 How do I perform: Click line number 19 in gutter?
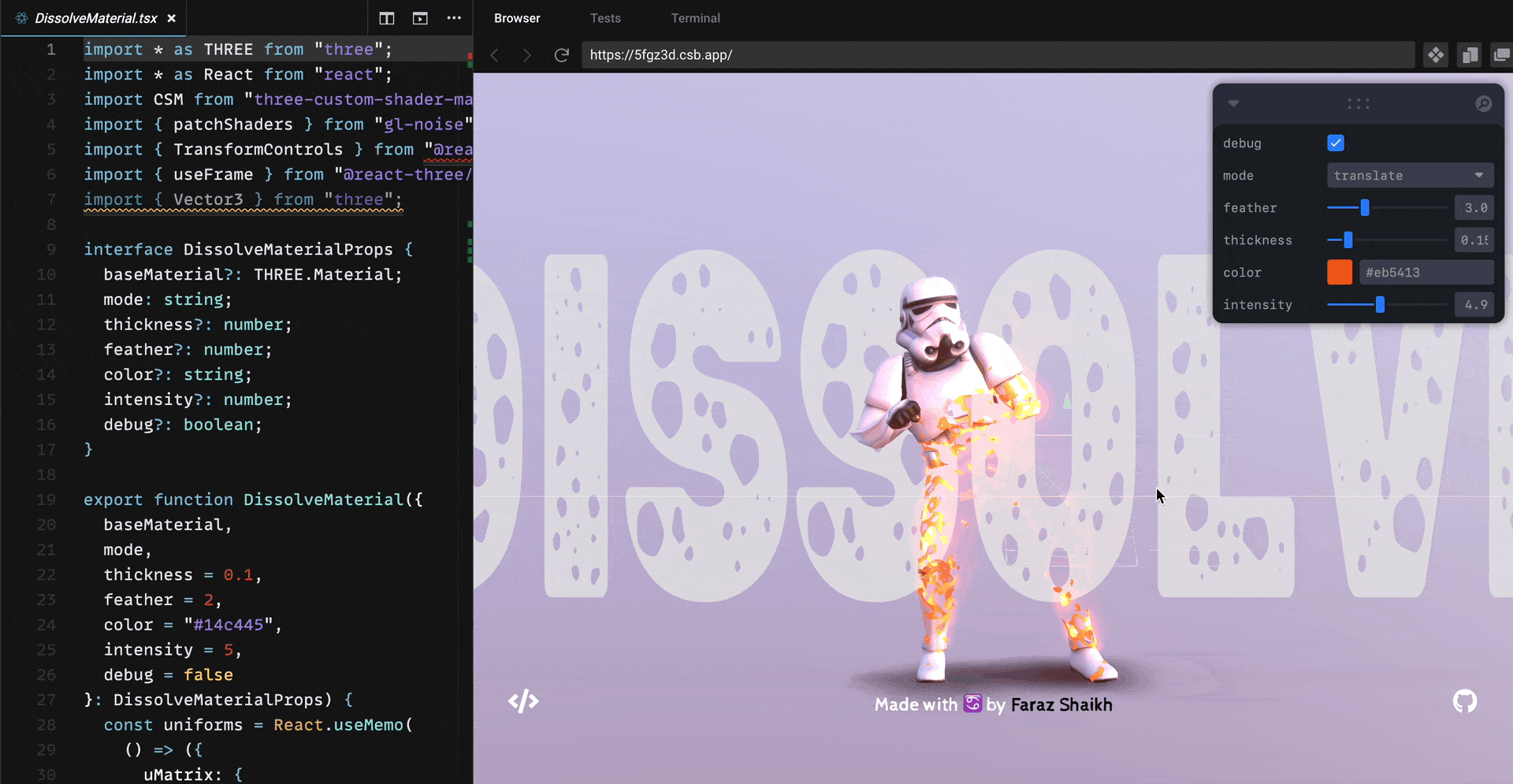click(x=46, y=500)
